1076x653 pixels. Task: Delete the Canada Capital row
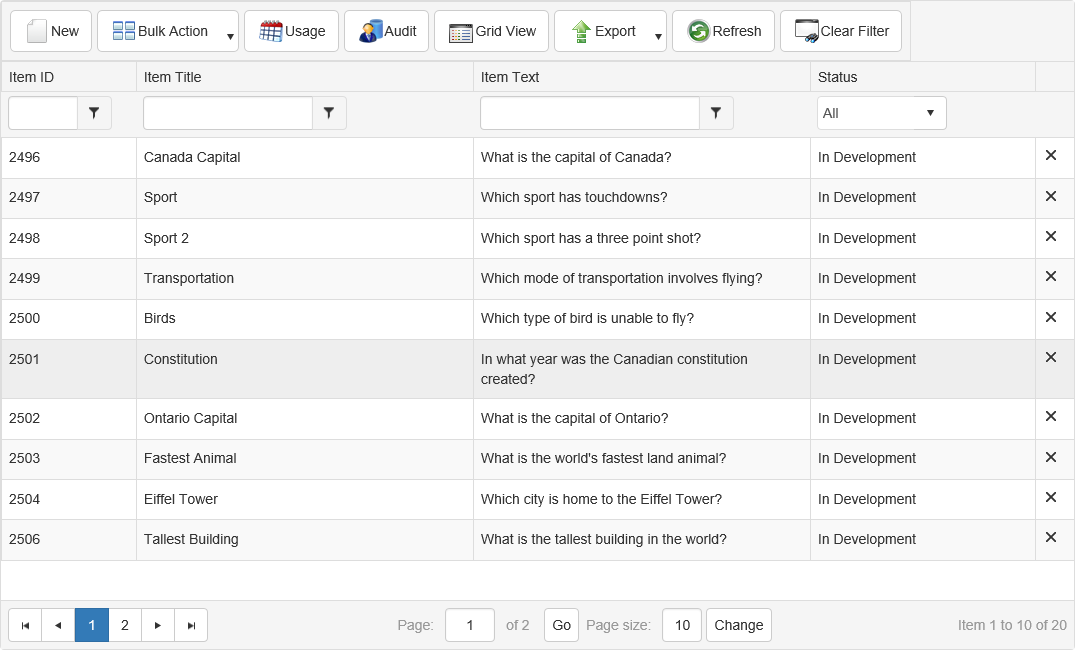(x=1051, y=156)
